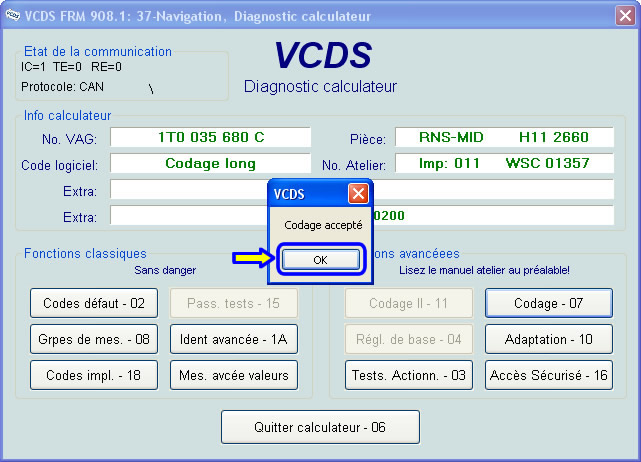The height and width of the screenshot is (462, 641).
Task: Click the Code logiciel field showing Codage long
Action: (x=210, y=163)
